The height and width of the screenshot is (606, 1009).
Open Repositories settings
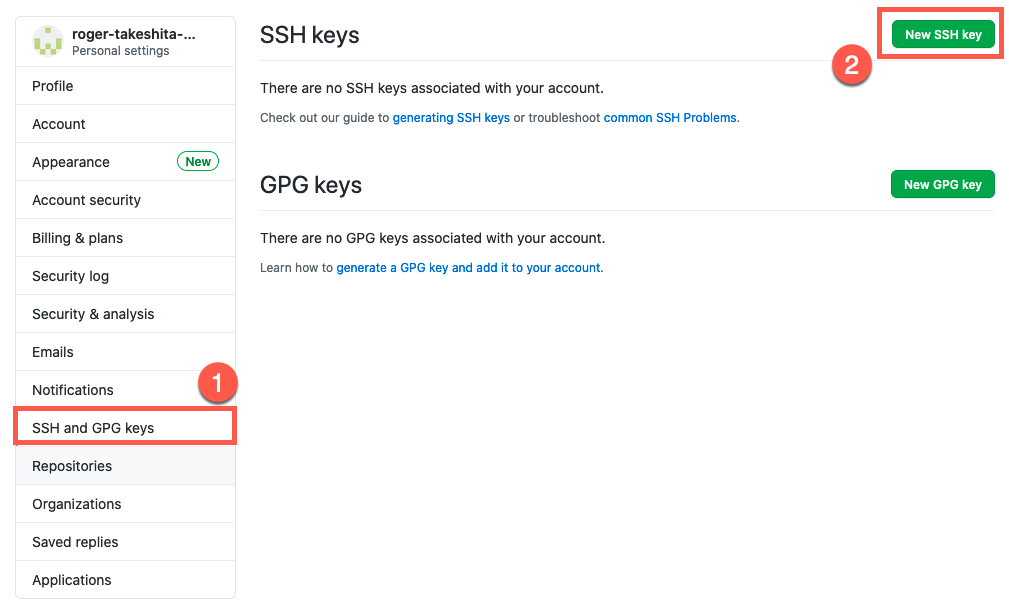coord(72,466)
